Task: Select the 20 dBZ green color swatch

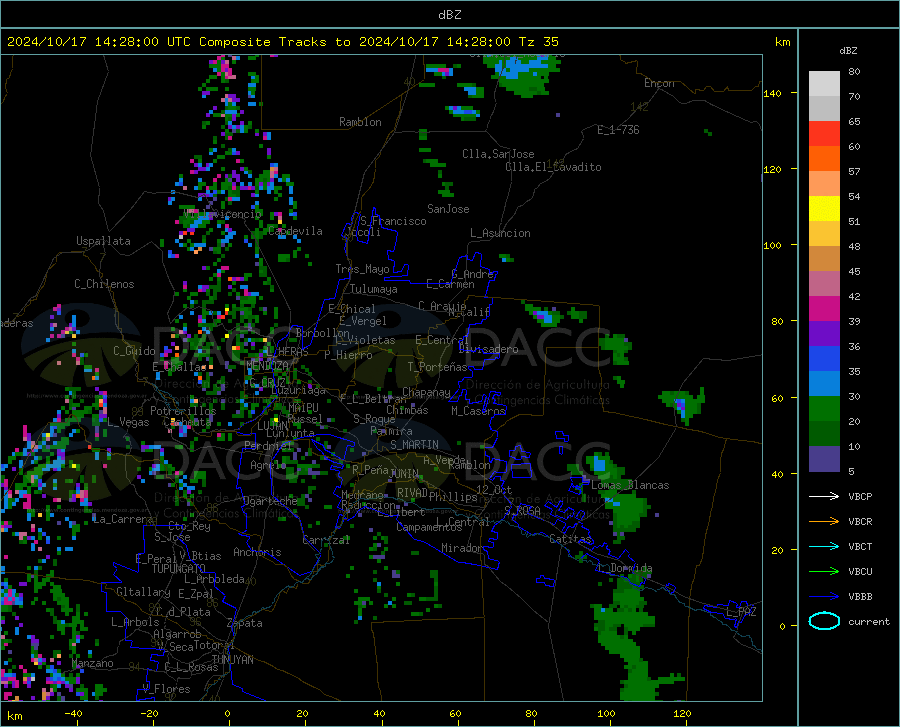Action: (x=824, y=434)
